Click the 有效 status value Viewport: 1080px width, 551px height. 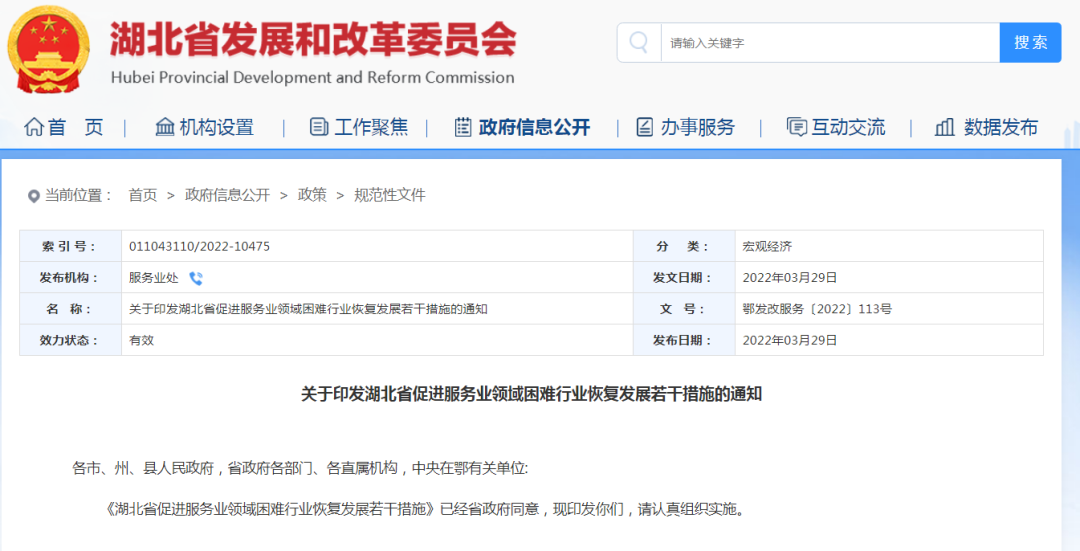point(141,340)
